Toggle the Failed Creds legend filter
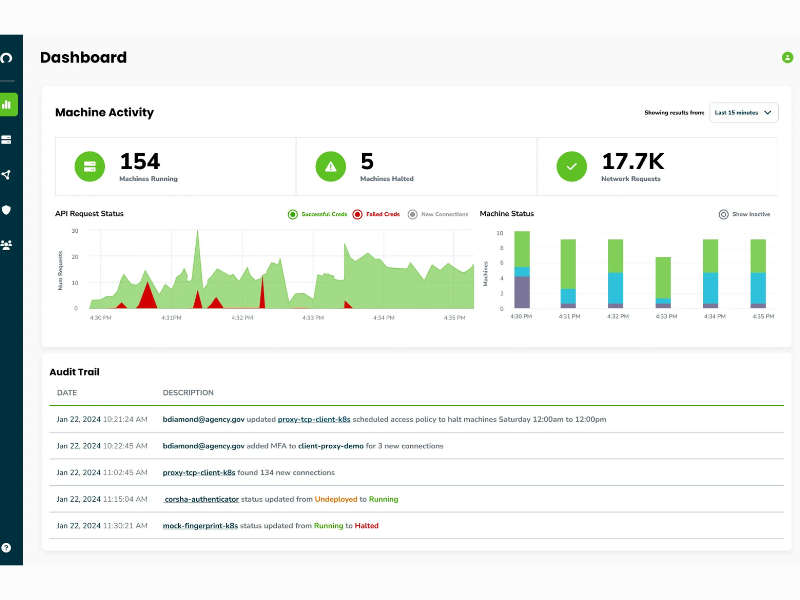This screenshot has height=600, width=800. [x=376, y=214]
